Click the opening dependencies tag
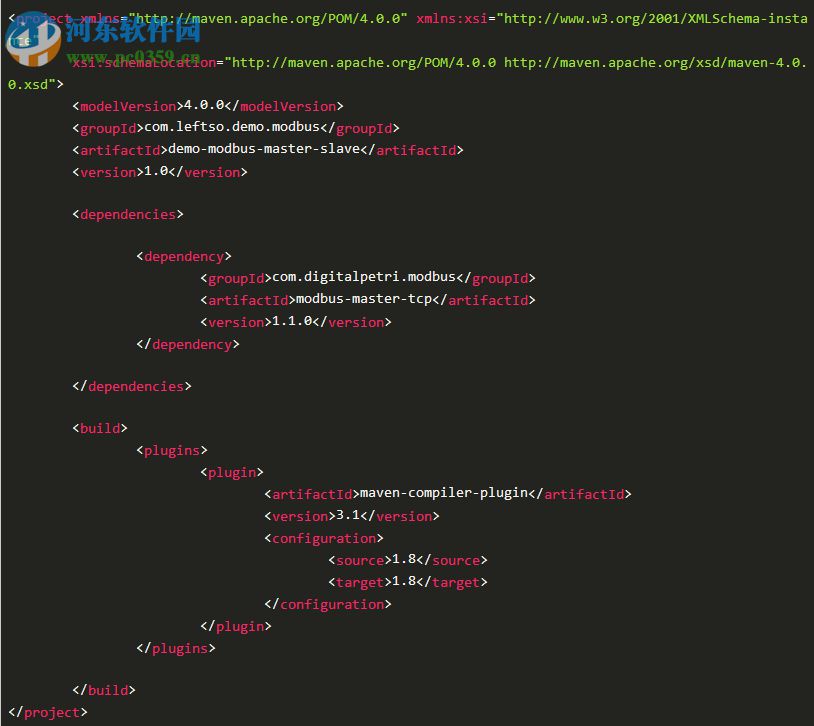This screenshot has height=726, width=814. tap(128, 214)
